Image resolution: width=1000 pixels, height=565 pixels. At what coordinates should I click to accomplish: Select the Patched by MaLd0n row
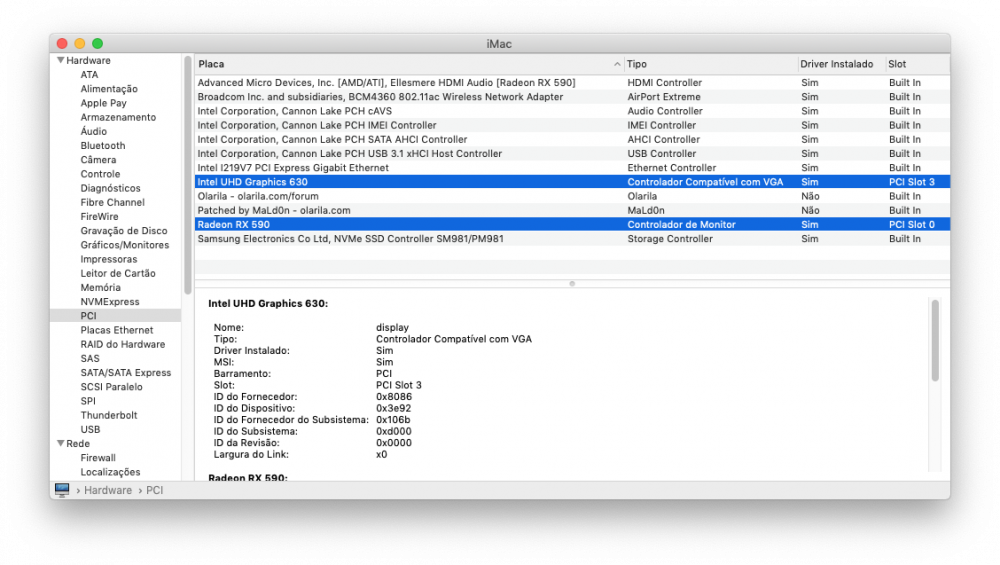pos(572,210)
